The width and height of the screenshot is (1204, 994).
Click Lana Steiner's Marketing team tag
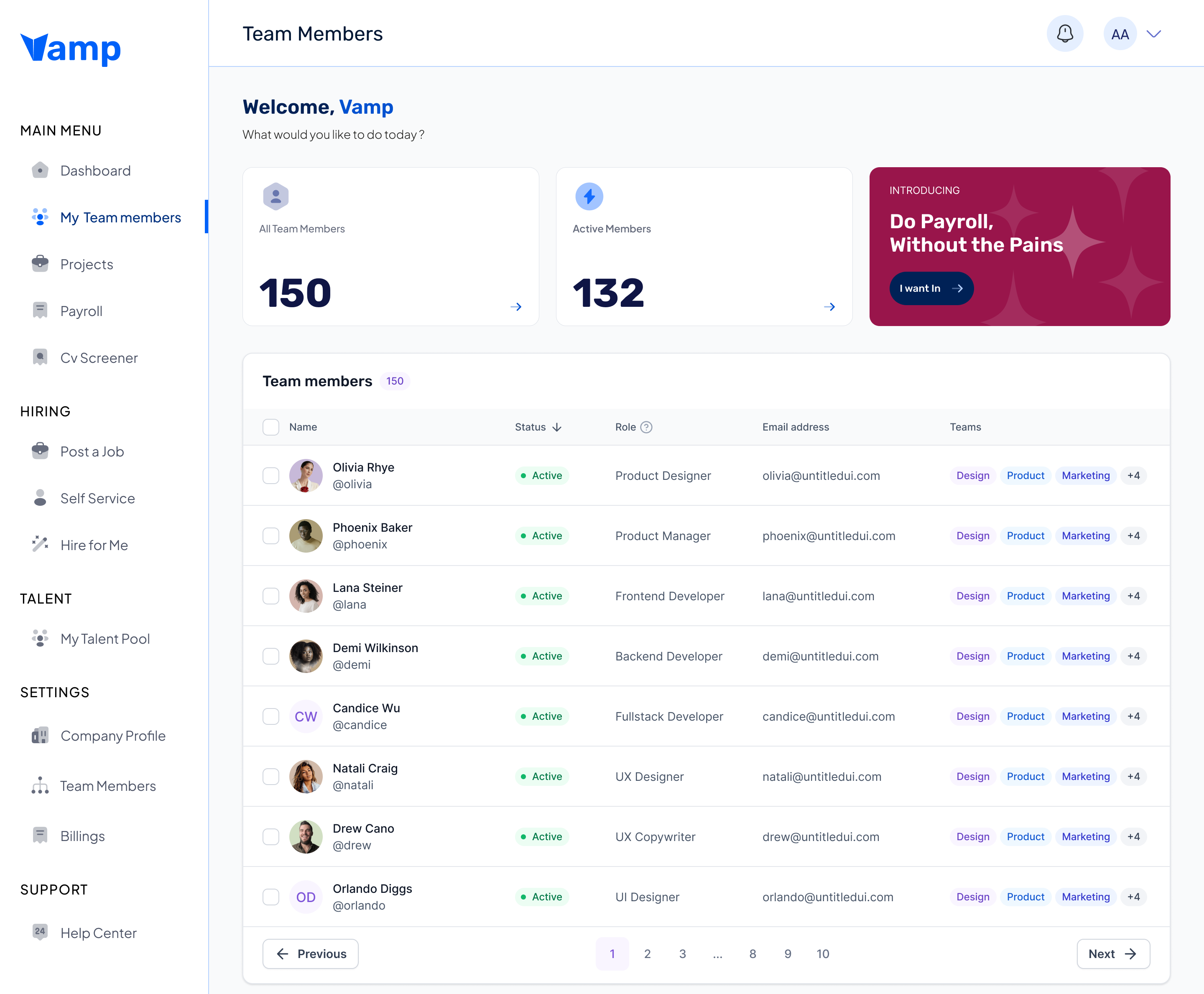(1086, 596)
